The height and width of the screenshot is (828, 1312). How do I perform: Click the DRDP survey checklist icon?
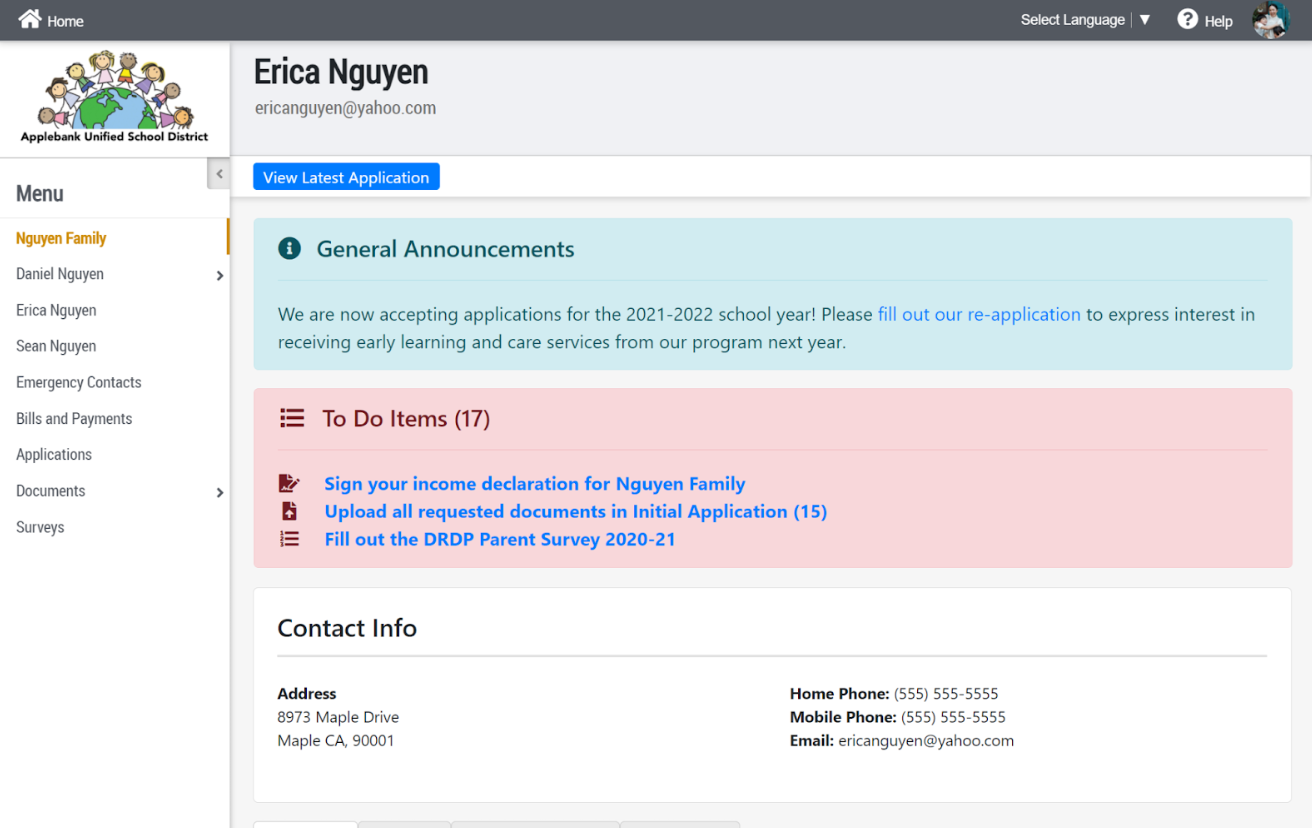pyautogui.click(x=289, y=539)
